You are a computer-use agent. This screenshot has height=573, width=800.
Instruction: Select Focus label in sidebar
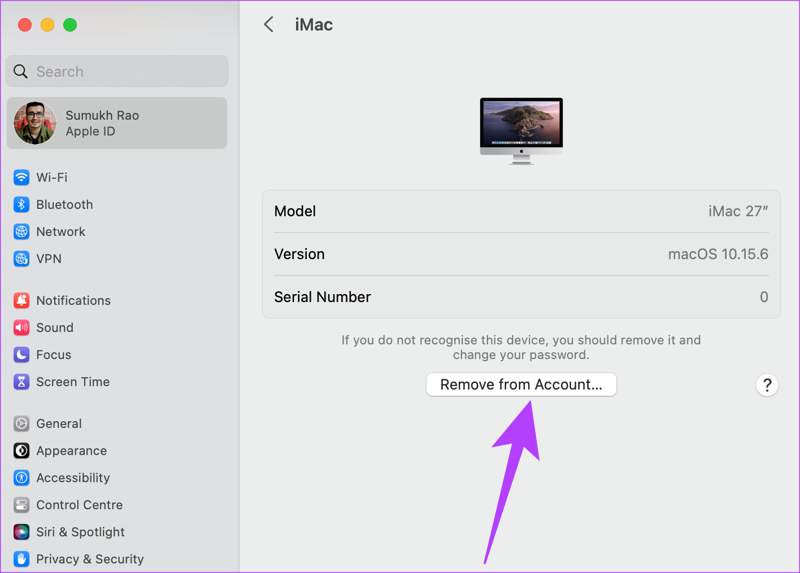(x=54, y=354)
